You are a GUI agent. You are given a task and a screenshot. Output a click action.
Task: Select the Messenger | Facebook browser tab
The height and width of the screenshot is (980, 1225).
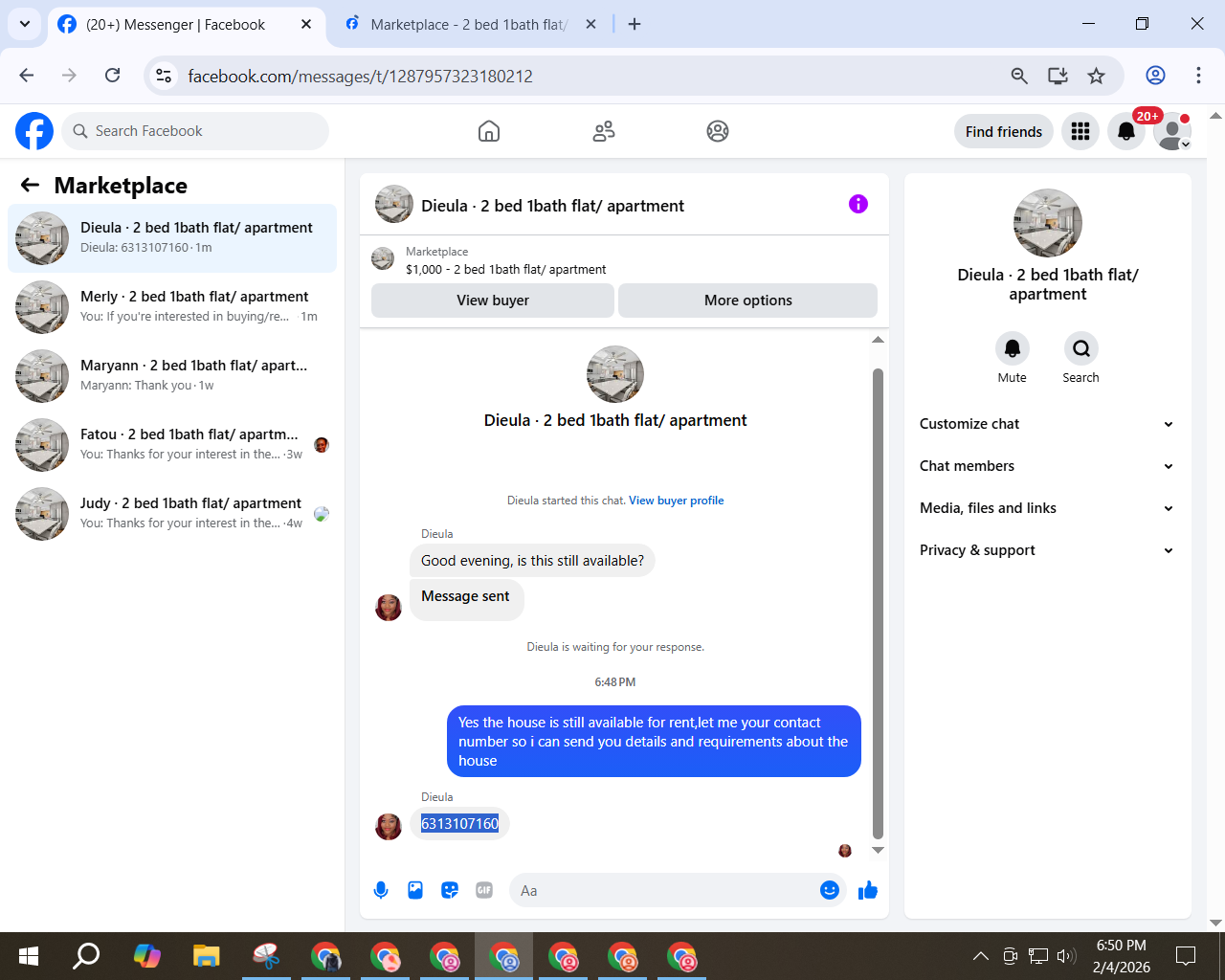pos(175,25)
